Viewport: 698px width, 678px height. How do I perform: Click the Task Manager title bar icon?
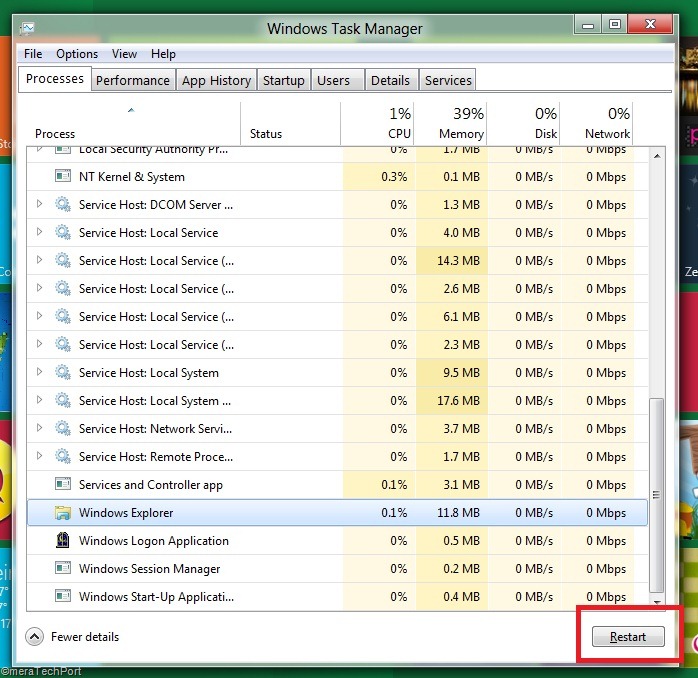pos(27,29)
